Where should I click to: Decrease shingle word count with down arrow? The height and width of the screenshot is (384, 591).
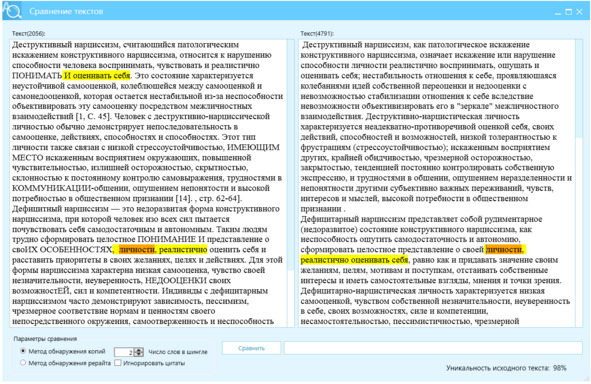(139, 354)
